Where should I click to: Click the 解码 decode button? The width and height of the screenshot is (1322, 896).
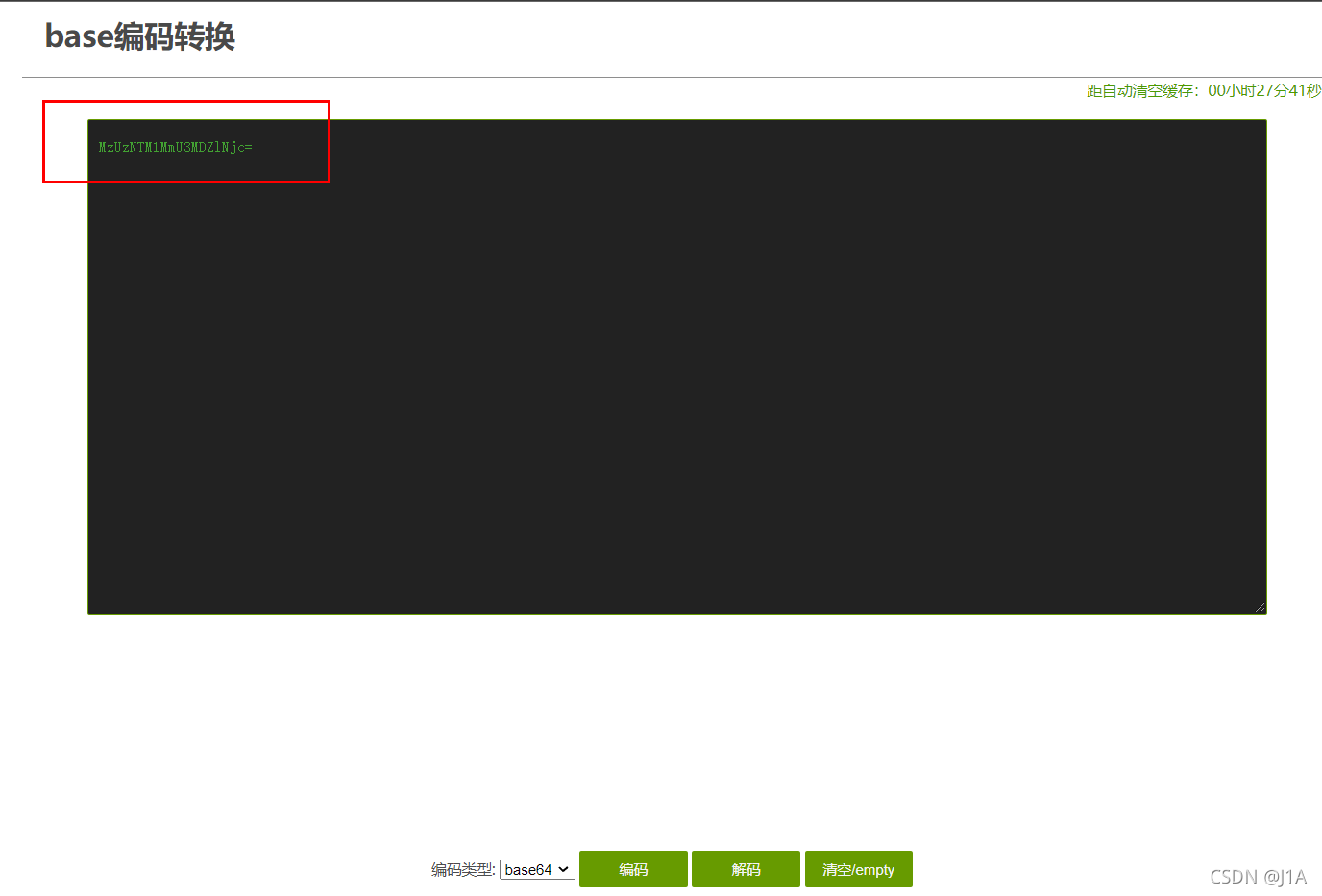(746, 869)
